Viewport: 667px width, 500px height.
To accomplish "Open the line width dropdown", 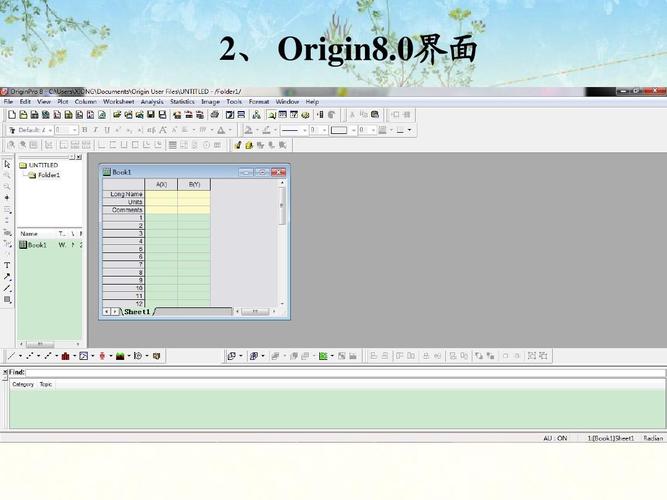I will tap(325, 130).
